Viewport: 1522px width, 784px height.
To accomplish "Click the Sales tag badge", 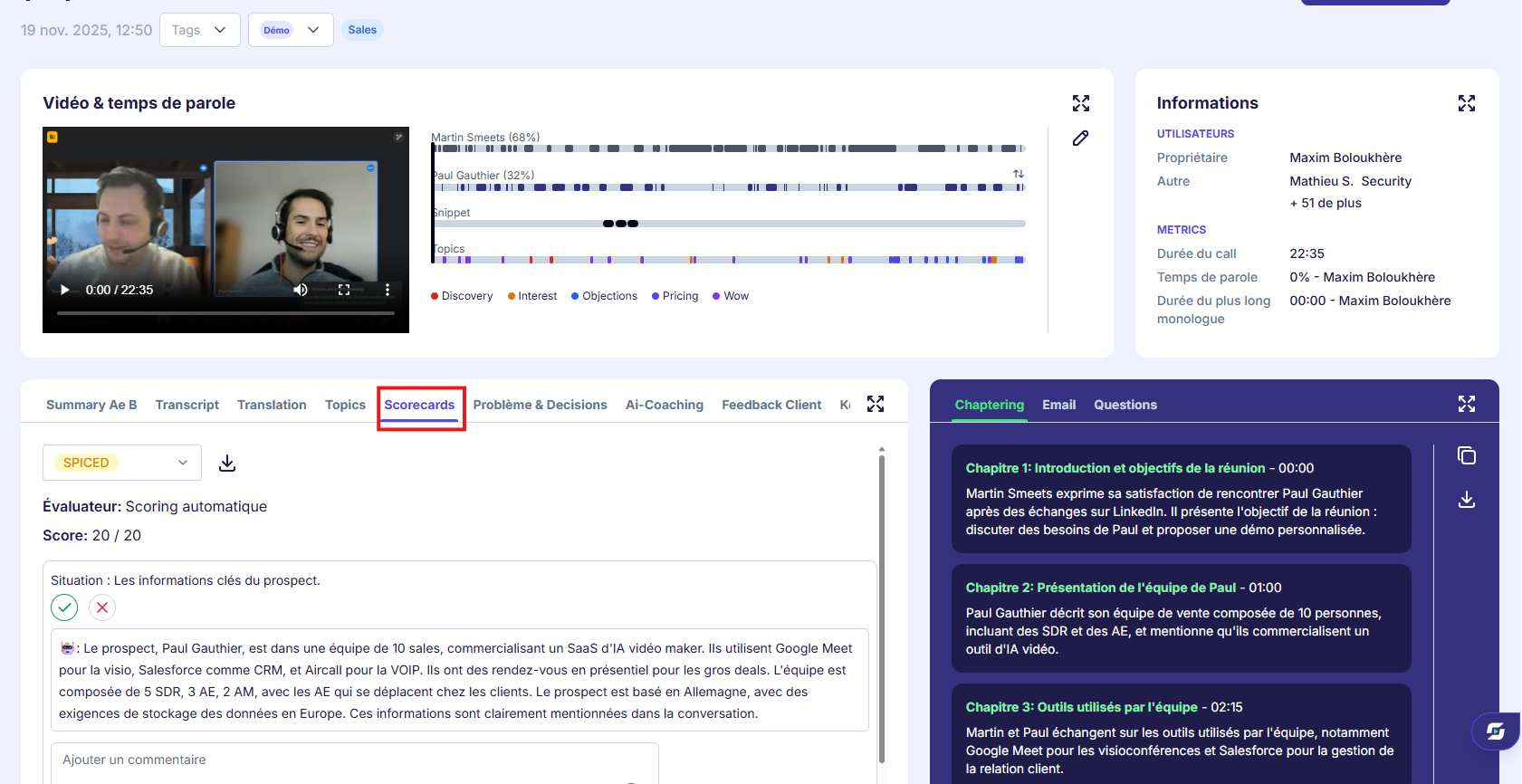I will tap(362, 30).
